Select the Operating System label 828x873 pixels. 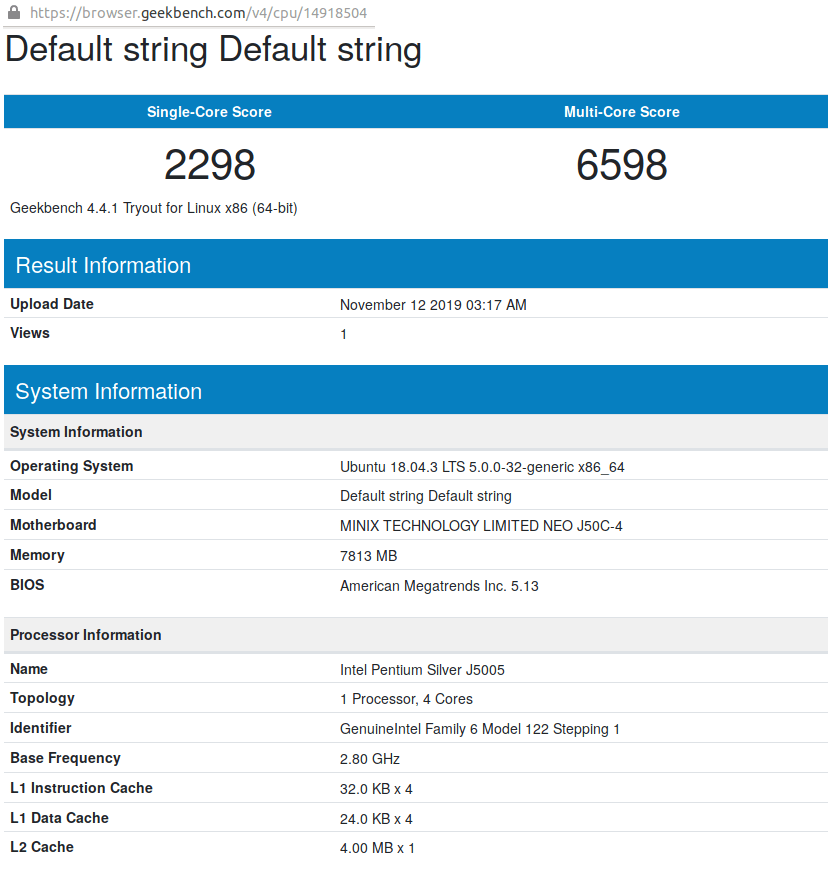pos(72,466)
